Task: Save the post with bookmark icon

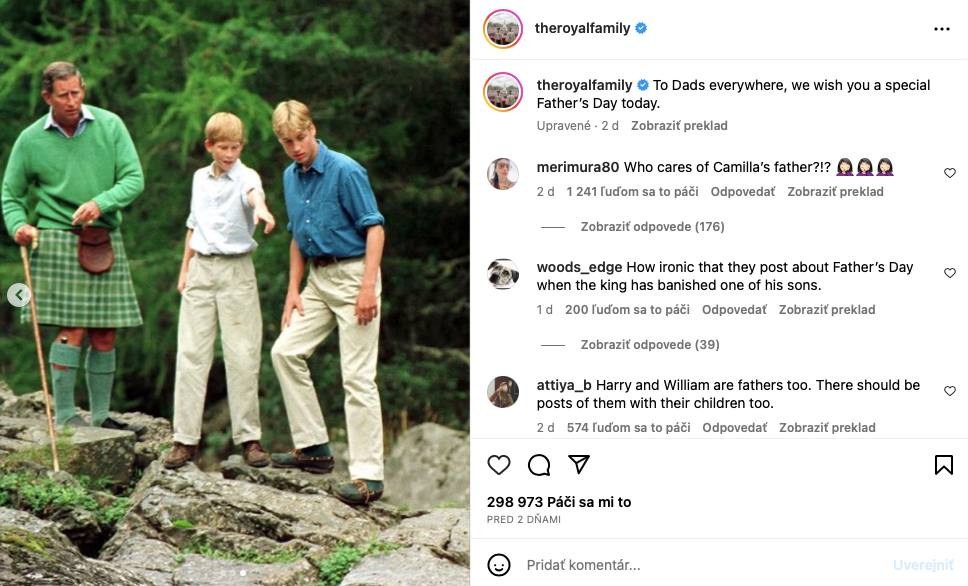Action: pyautogui.click(x=943, y=465)
